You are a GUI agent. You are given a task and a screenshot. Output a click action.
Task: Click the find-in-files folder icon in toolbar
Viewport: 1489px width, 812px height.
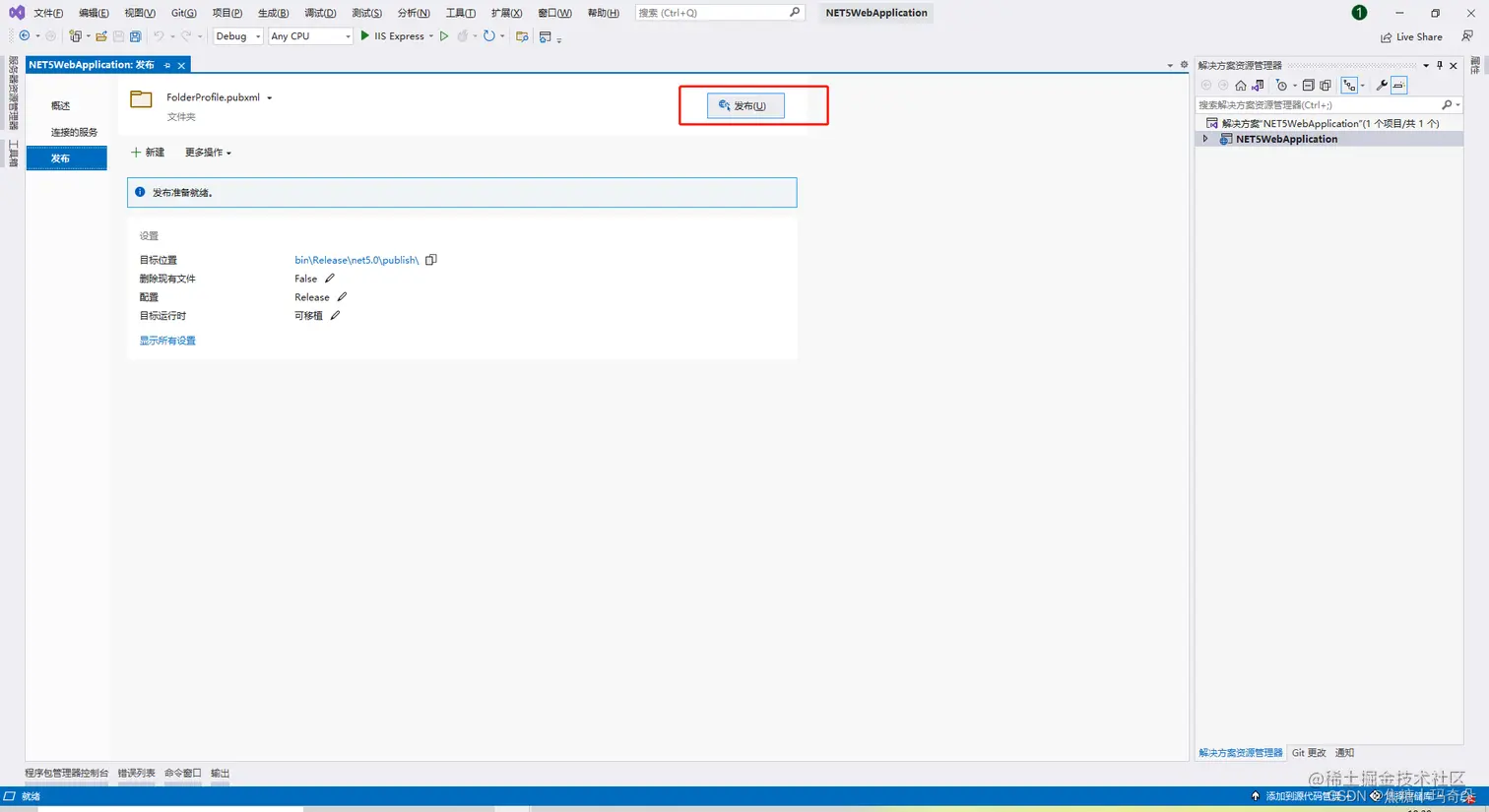click(522, 36)
